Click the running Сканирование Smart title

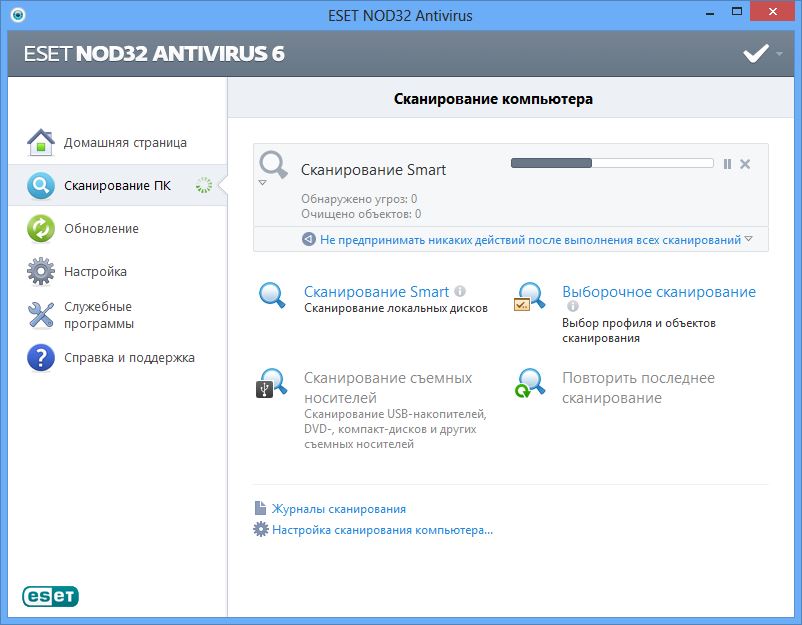click(373, 170)
